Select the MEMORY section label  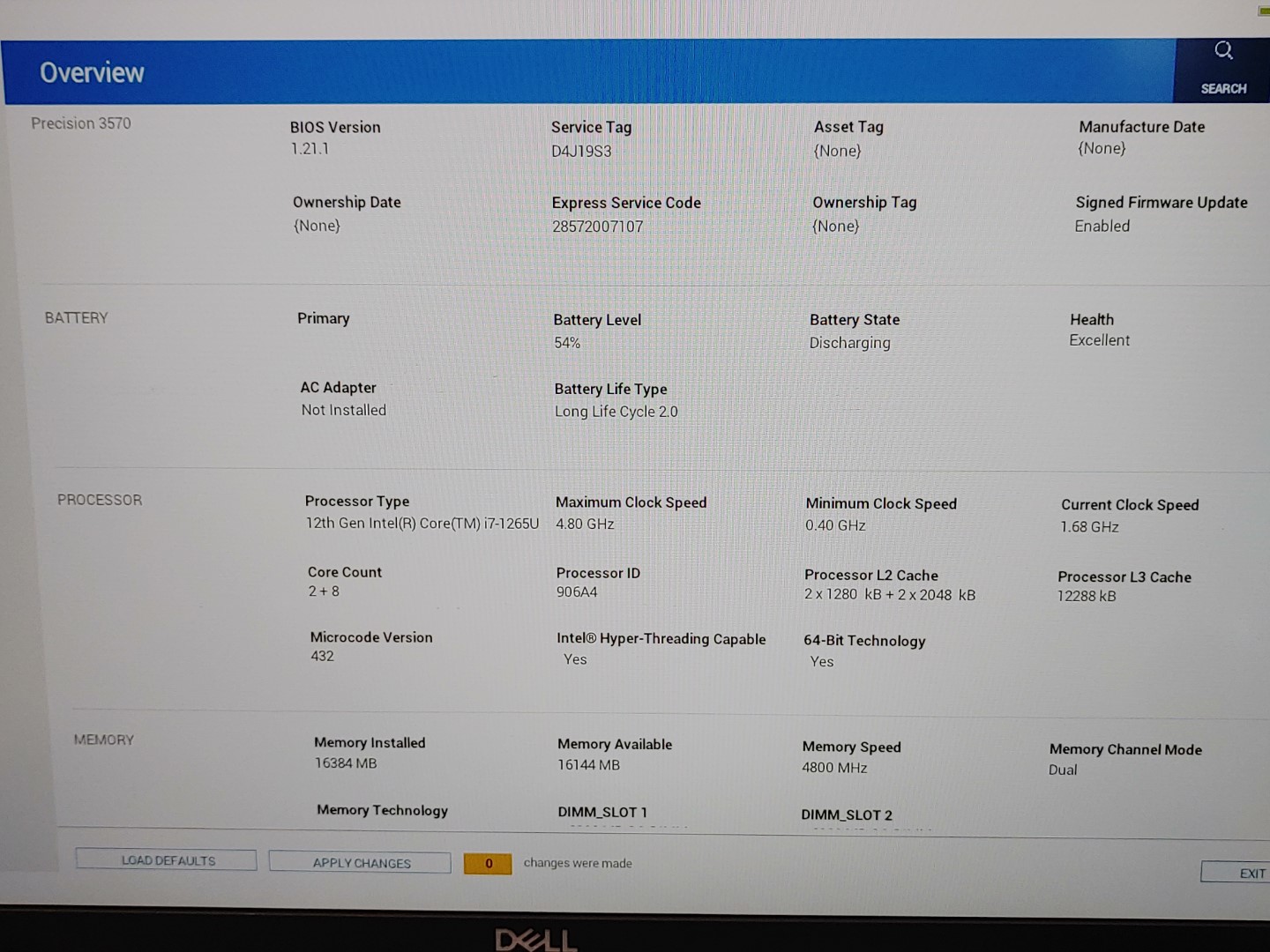(x=104, y=740)
